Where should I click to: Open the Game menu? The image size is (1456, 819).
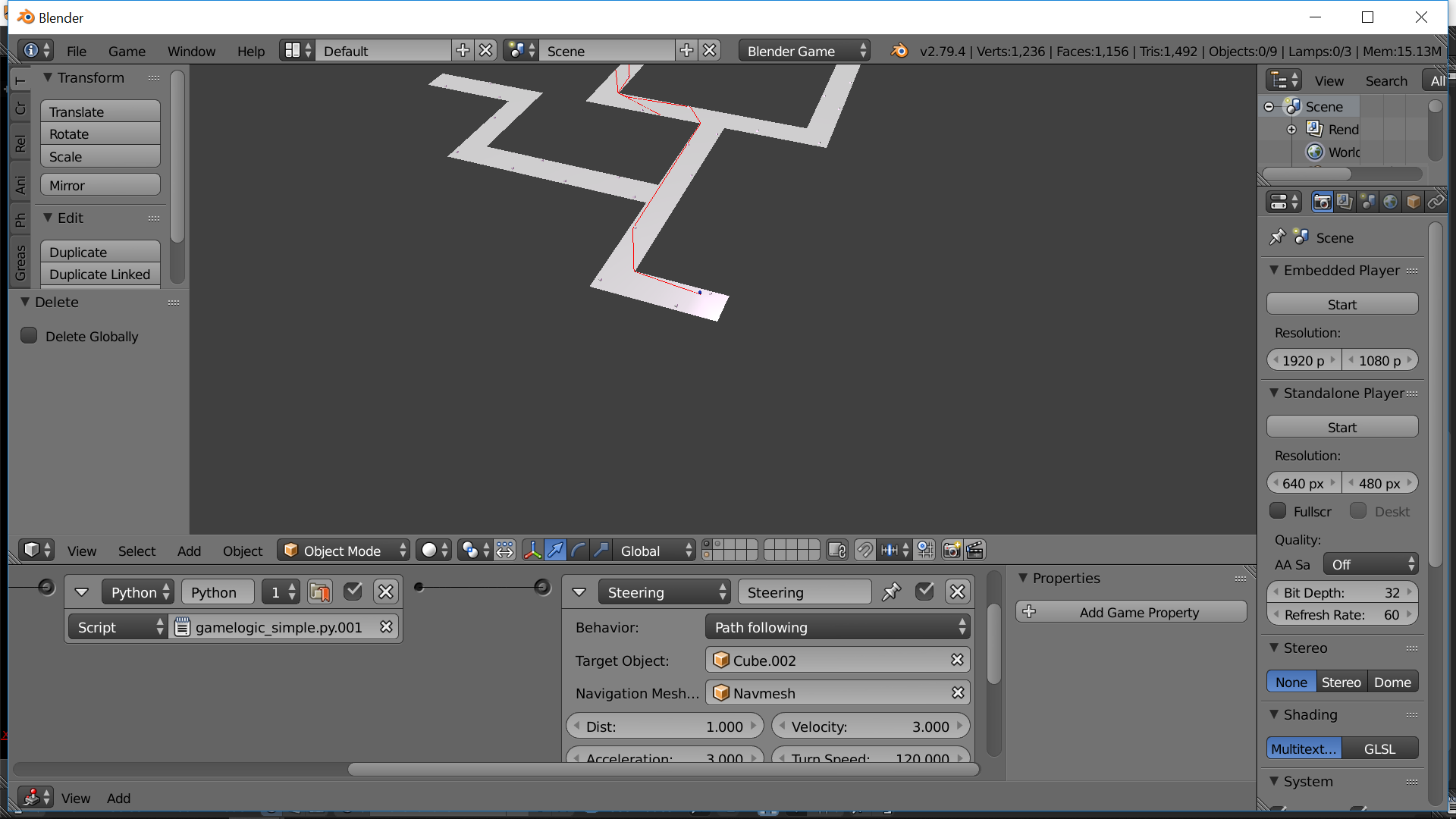(x=126, y=51)
